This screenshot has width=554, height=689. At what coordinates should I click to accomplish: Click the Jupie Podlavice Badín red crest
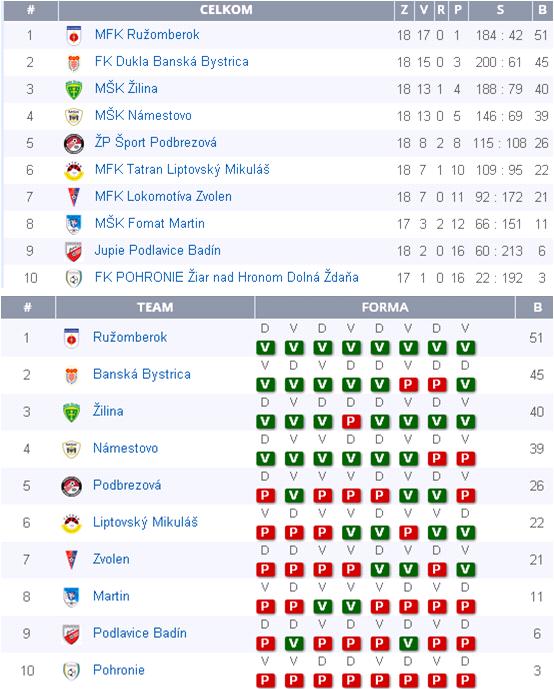74,251
